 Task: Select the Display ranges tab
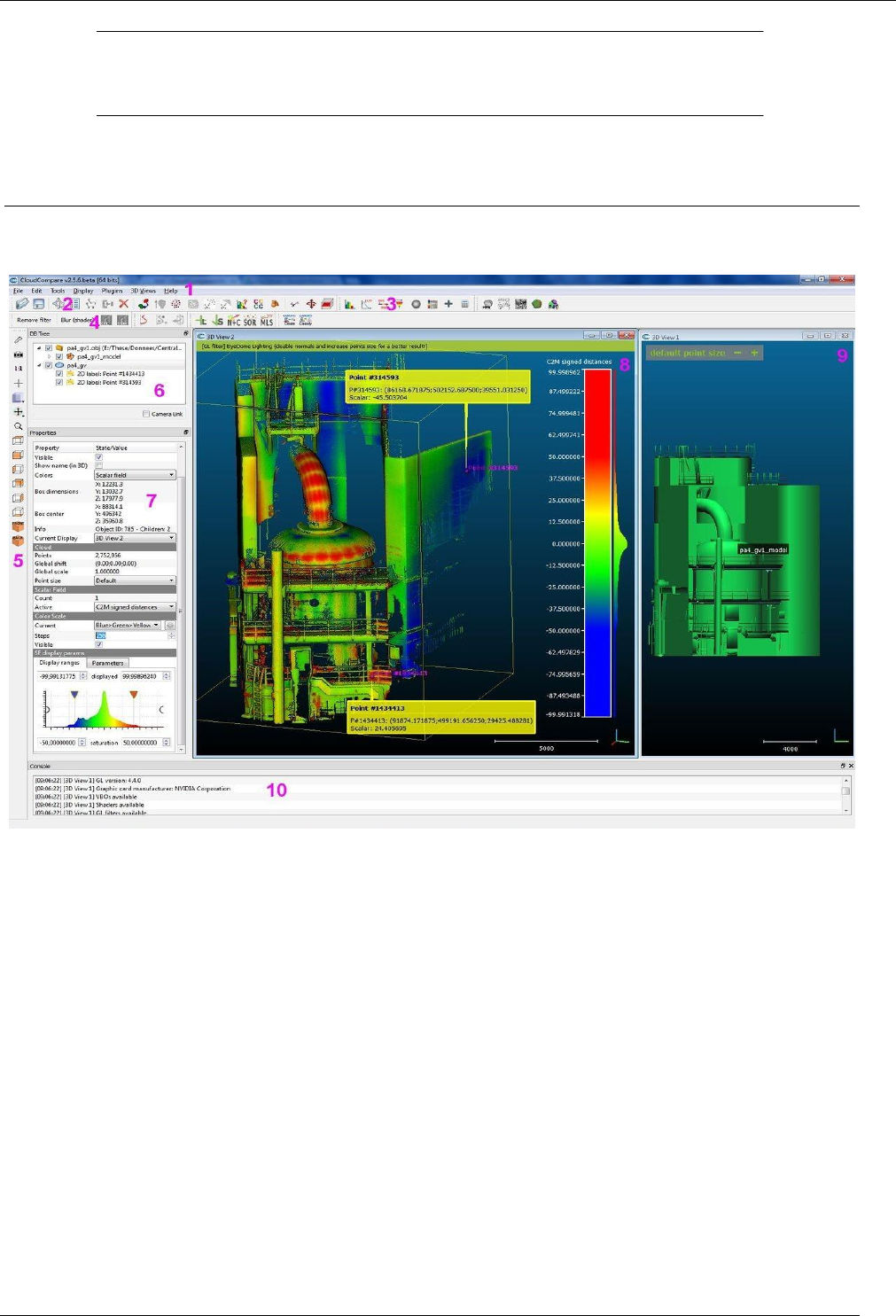[x=59, y=663]
